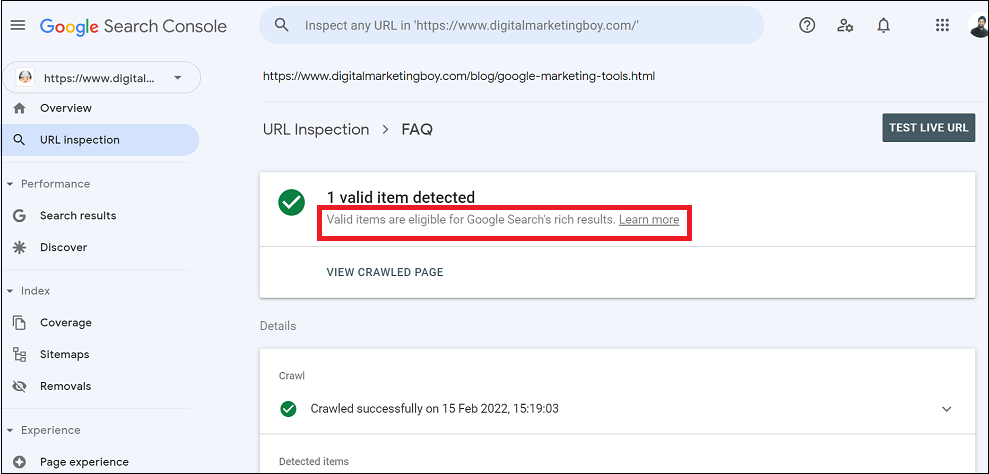Viewport: 989px width, 474px height.
Task: Click VIEW CRAWLED PAGE
Action: pos(385,273)
